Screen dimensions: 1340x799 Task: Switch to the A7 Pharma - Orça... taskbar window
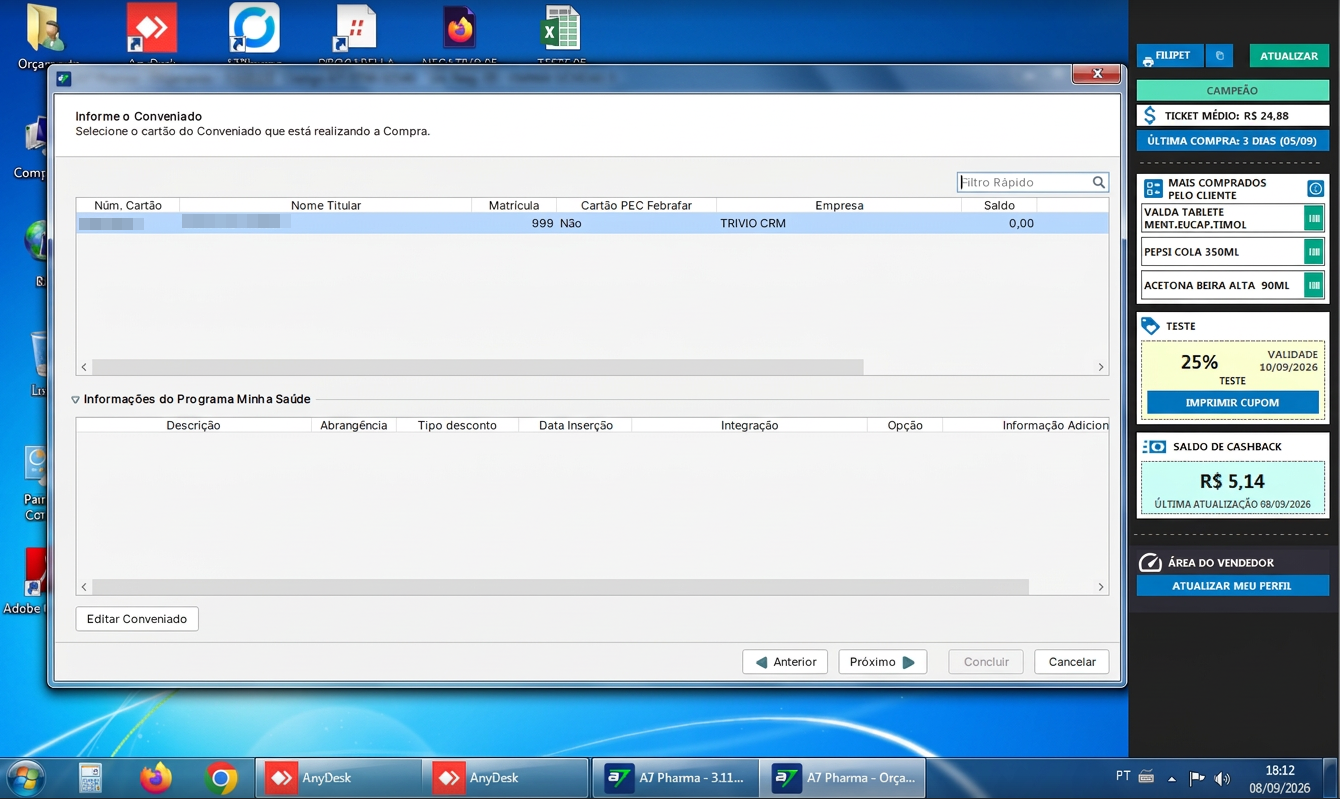coord(842,777)
